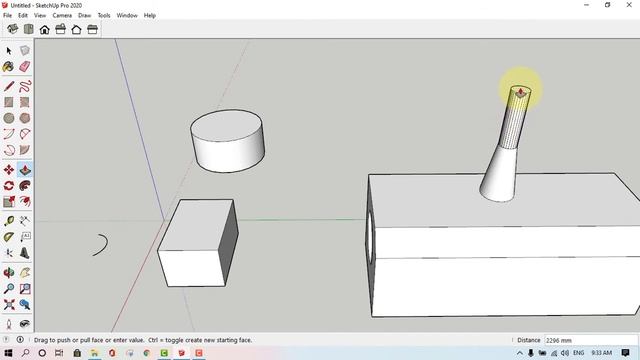640x360 pixels.
Task: Choose the Freehand drawing tool
Action: pos(25,86)
